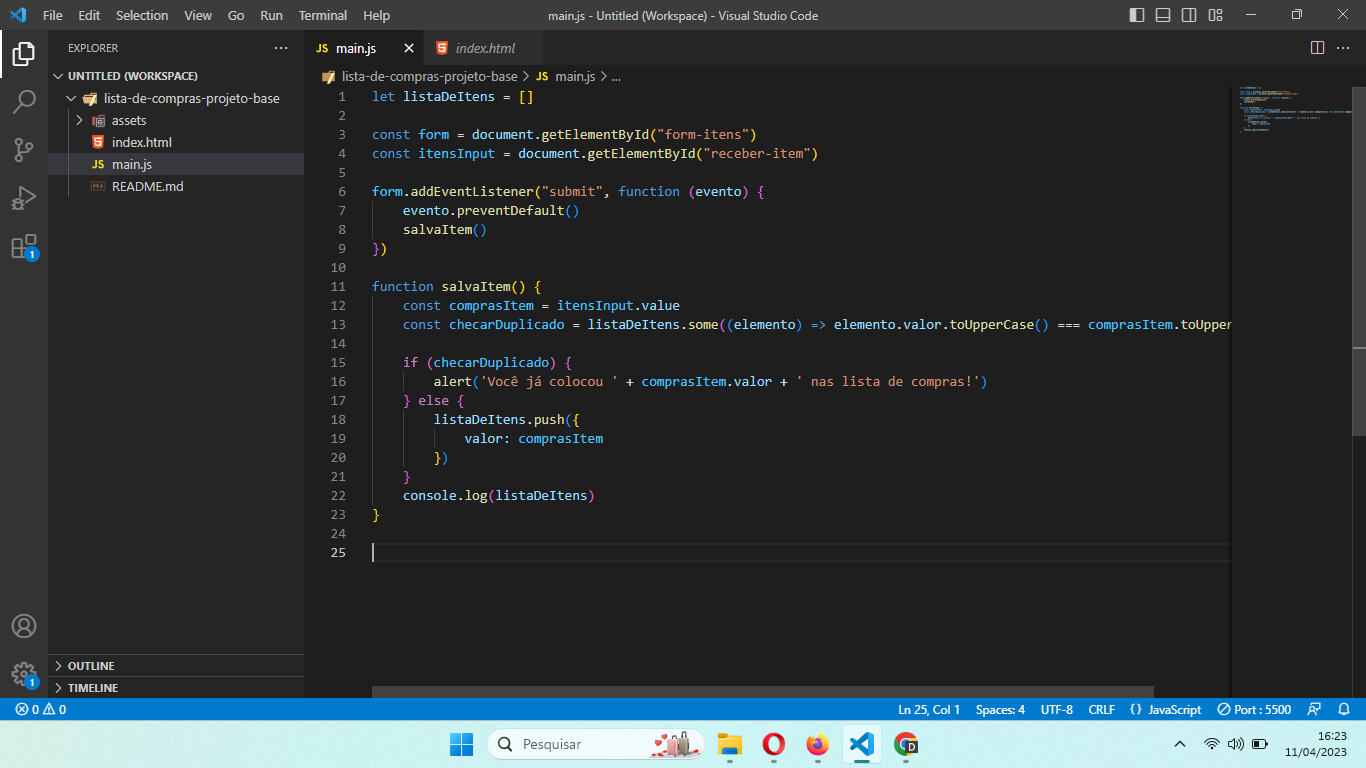Expand the OUTLINE section
Image resolution: width=1366 pixels, height=768 pixels.
176,666
